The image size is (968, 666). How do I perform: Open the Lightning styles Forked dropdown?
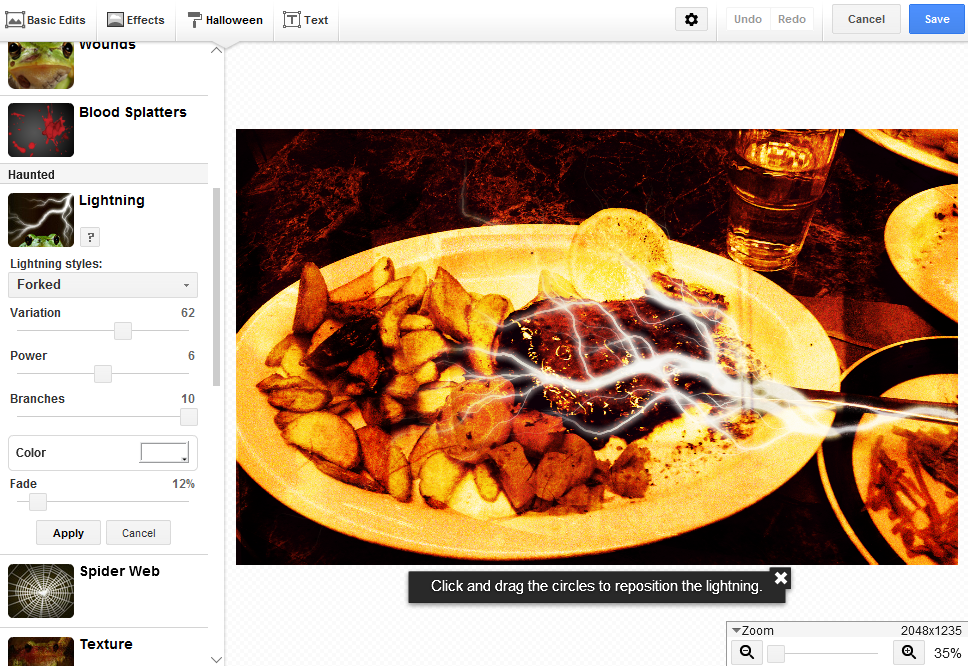(x=103, y=285)
